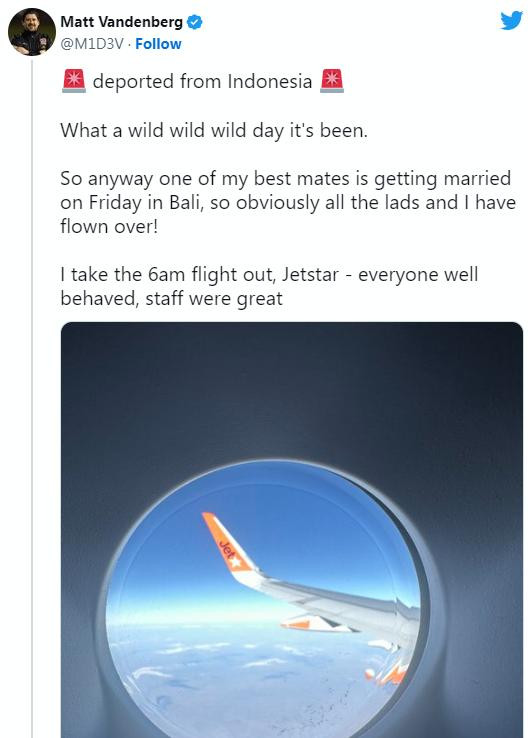Open the airplane window photo
Screen dimensions: 528x738
point(292,530)
